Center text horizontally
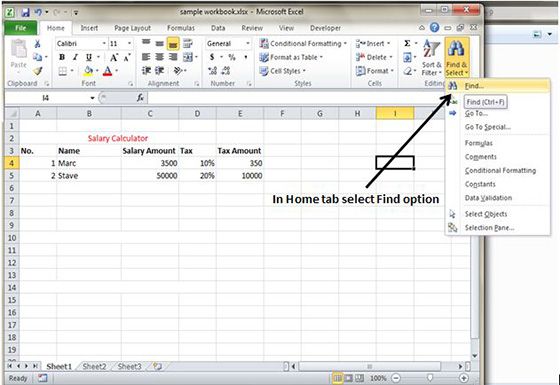Viewport: 560px width, 385px height. click(159, 57)
